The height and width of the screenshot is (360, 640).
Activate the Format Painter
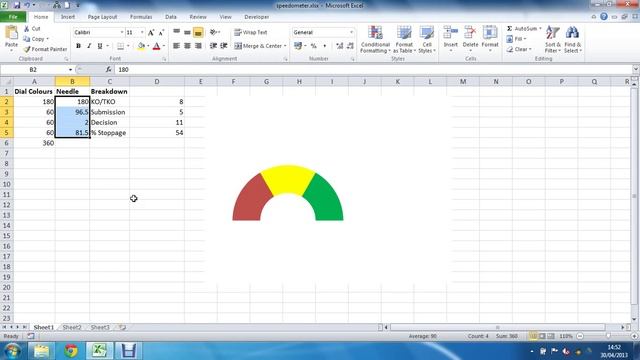(x=45, y=49)
